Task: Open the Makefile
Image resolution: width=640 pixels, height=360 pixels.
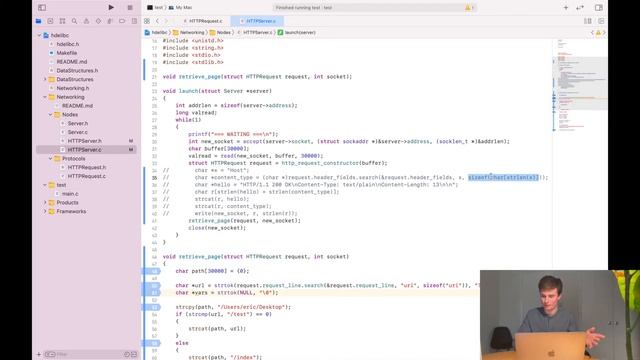Action: click(x=67, y=53)
